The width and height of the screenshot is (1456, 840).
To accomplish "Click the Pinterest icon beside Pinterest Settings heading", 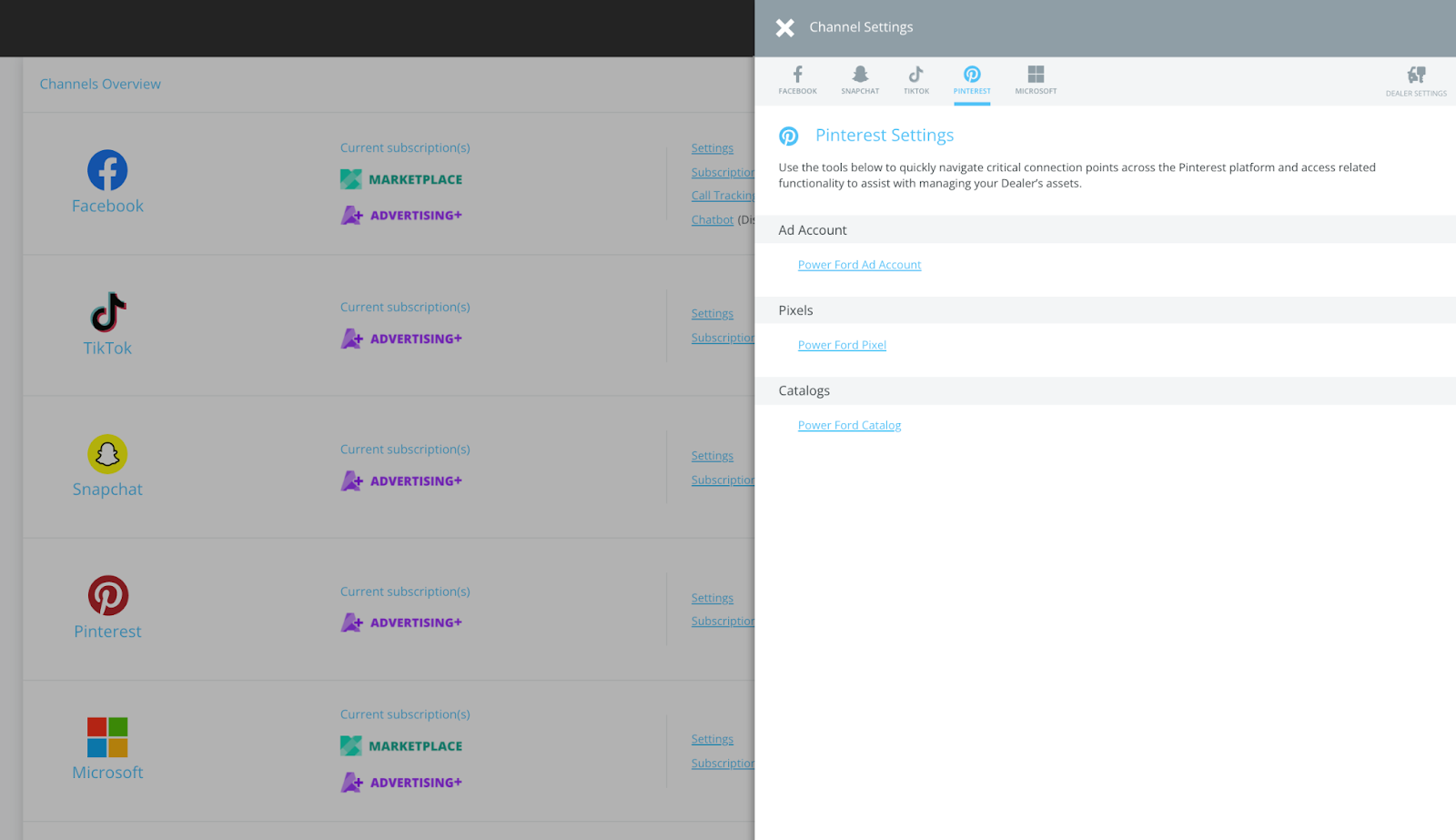I will point(789,136).
